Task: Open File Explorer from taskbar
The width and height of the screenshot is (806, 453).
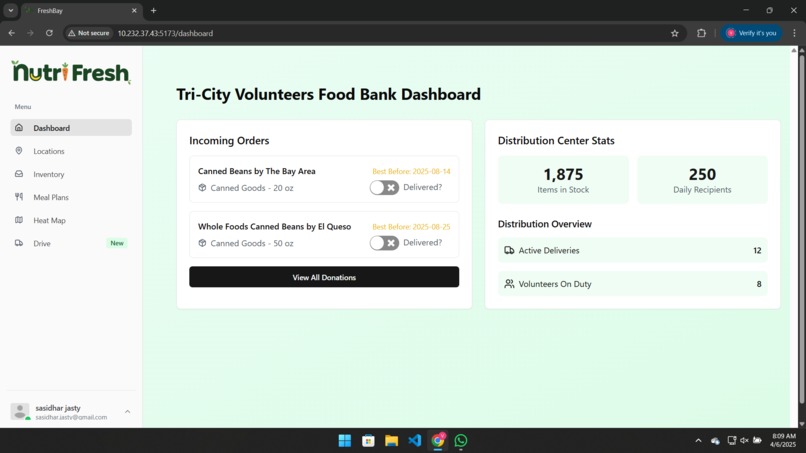Action: pyautogui.click(x=391, y=441)
